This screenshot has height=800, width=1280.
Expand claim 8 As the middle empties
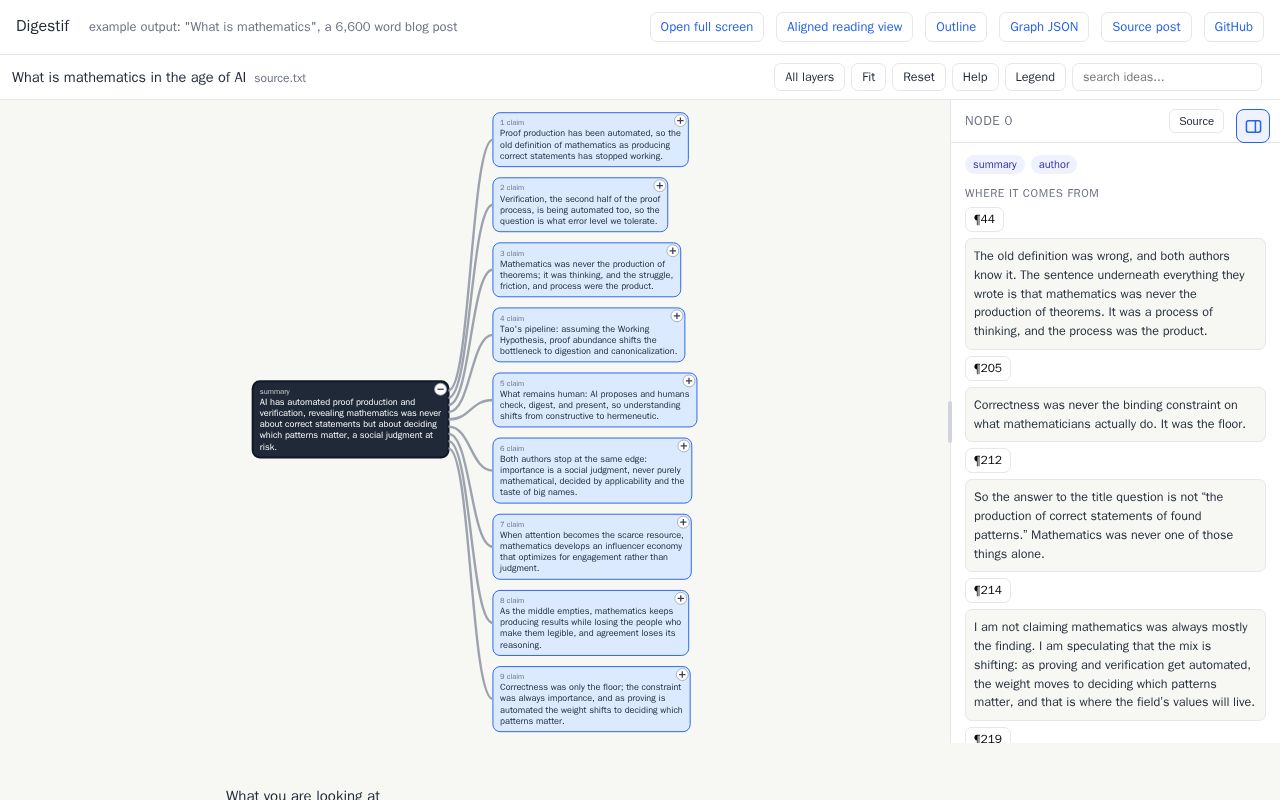pos(680,598)
